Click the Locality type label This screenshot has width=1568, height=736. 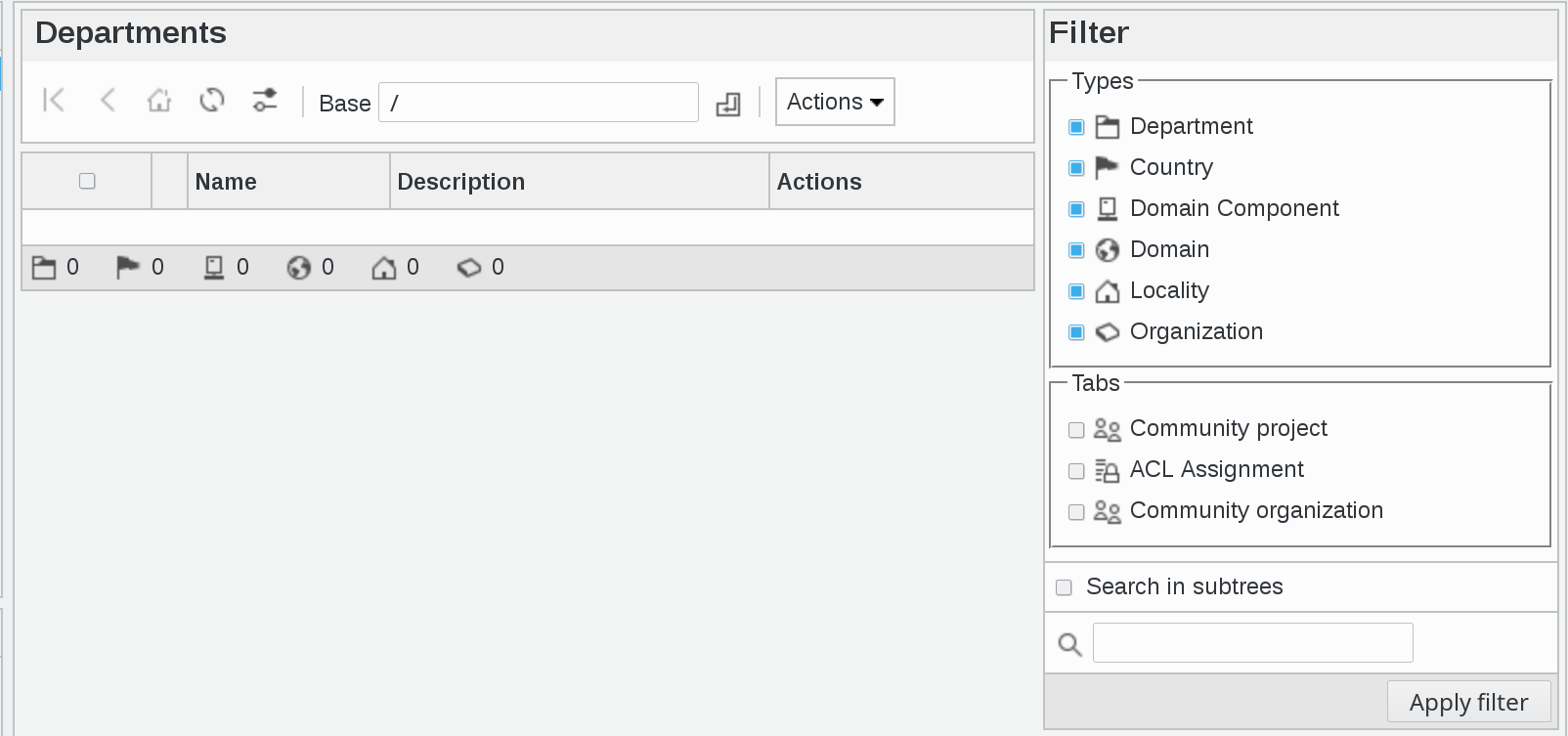tap(1169, 291)
